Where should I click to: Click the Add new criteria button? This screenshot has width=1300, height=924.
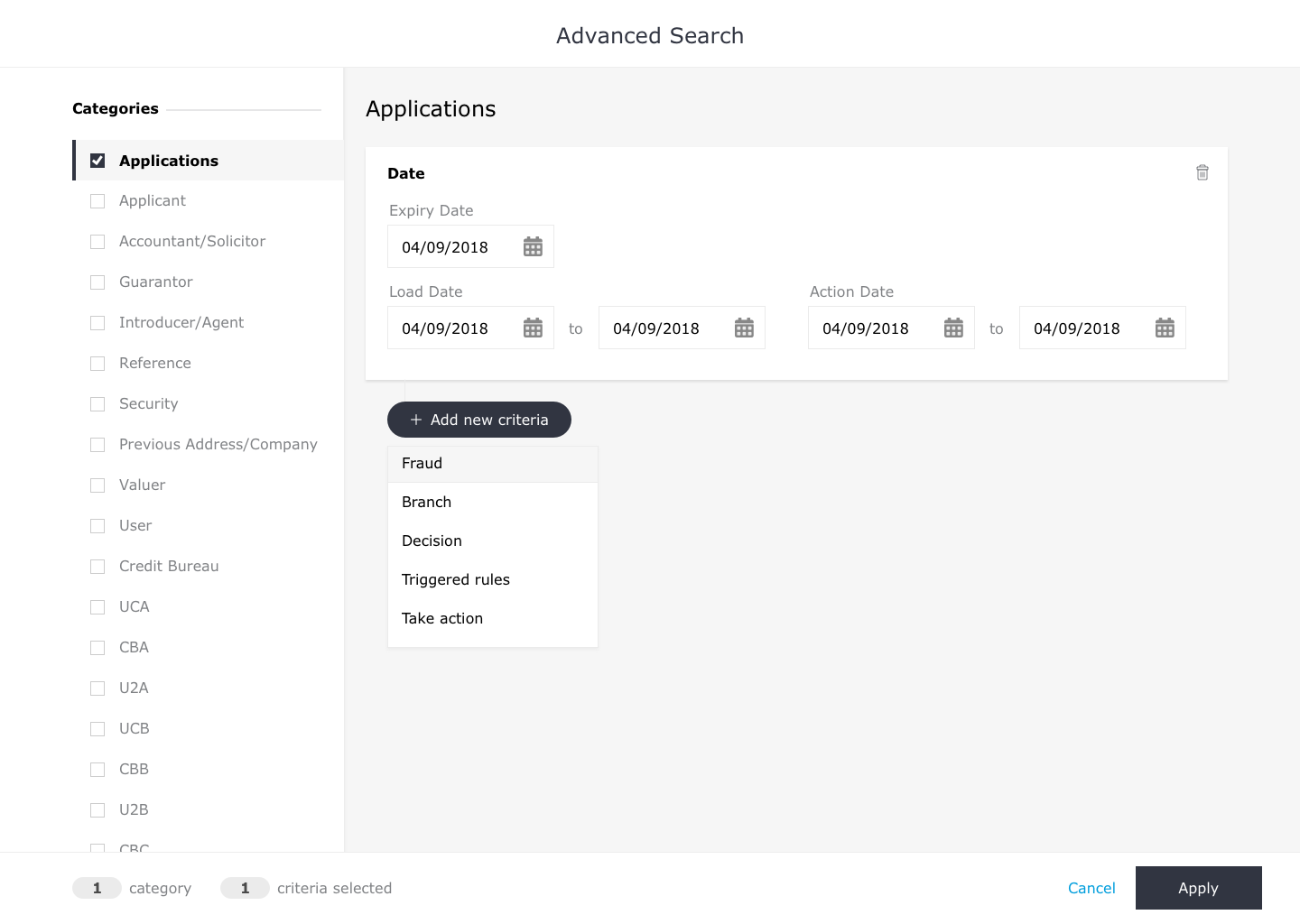[x=479, y=420]
